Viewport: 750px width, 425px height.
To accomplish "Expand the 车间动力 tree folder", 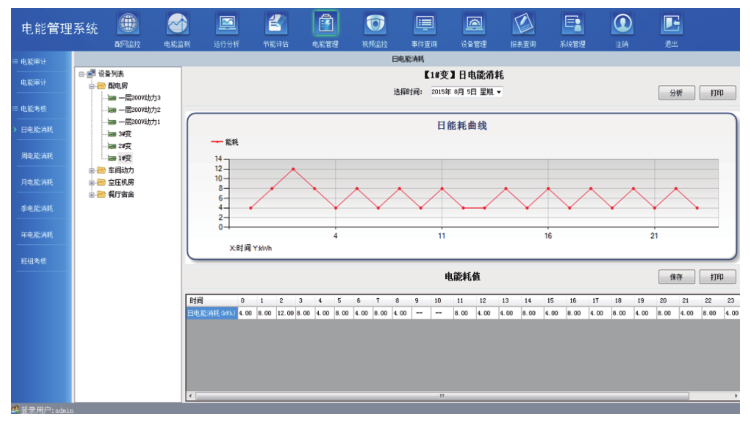I will coord(91,171).
